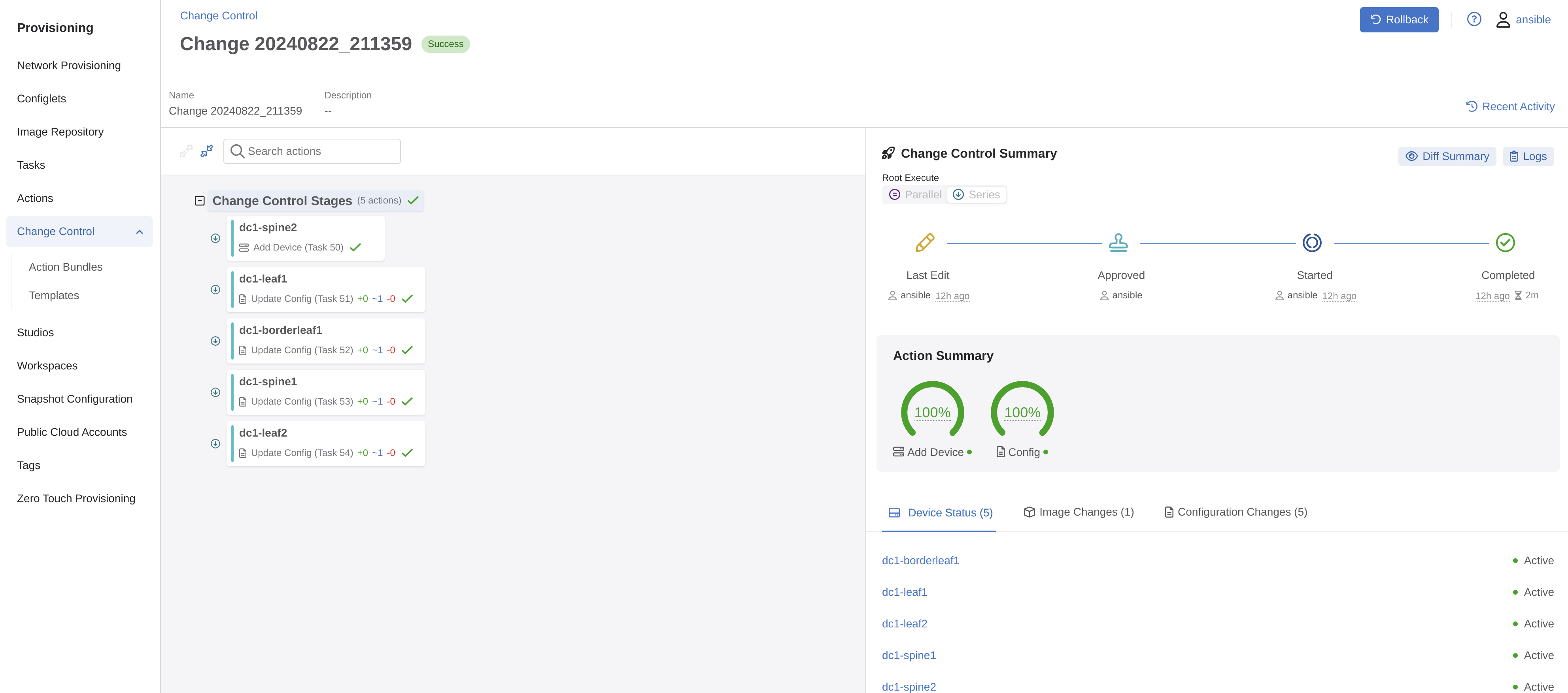
Task: Click the Change Control Summary rocket icon
Action: 888,153
